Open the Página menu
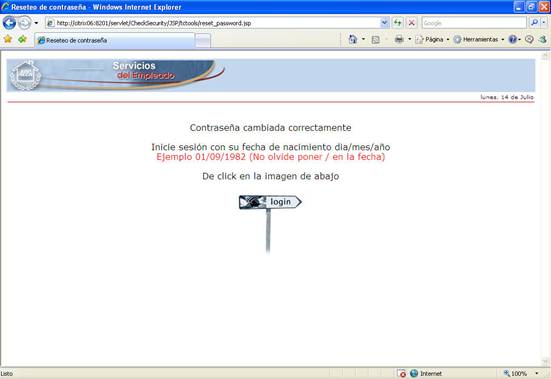Image resolution: width=551 pixels, height=379 pixels. (432, 39)
